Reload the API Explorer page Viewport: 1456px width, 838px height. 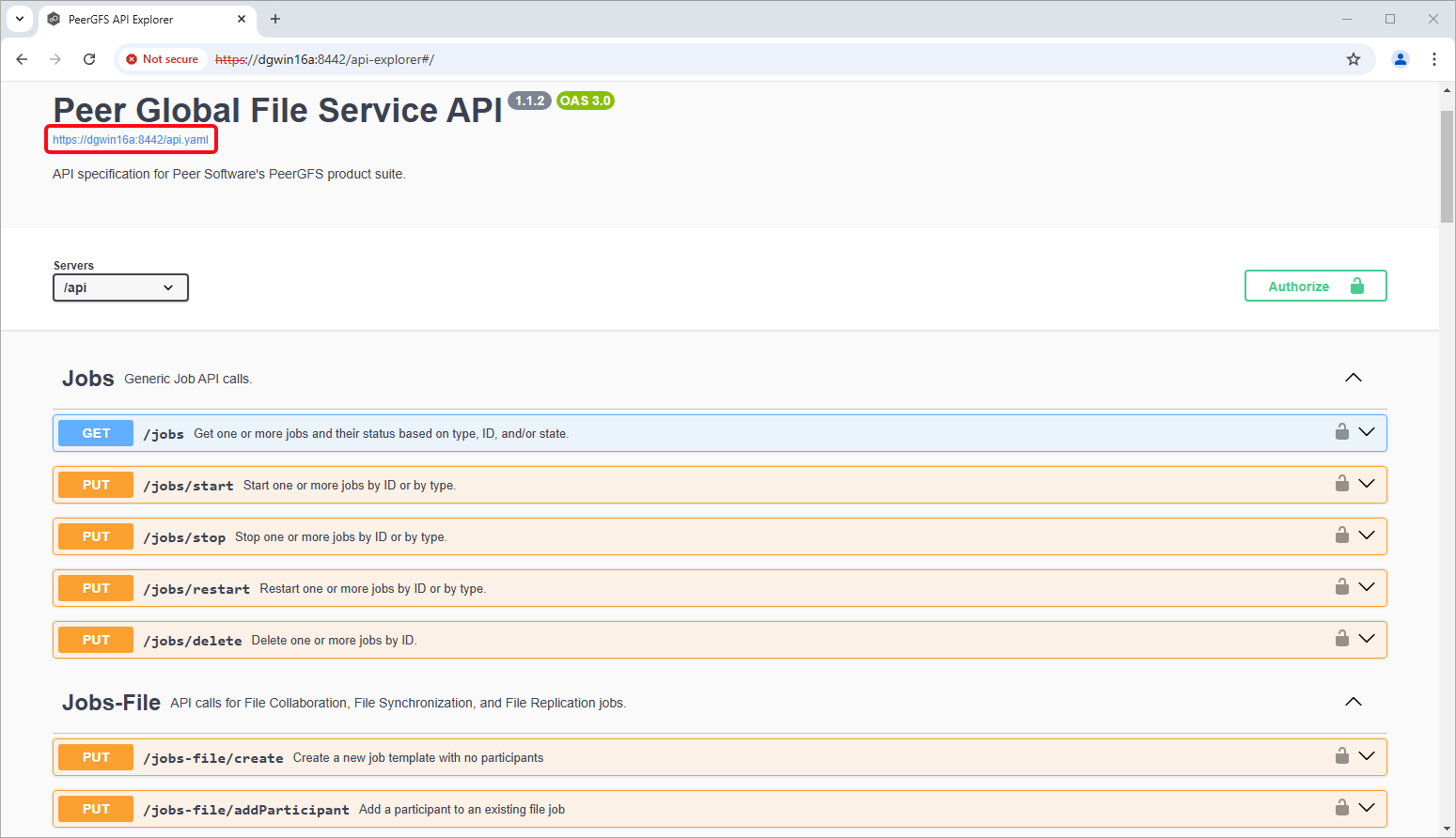(89, 58)
